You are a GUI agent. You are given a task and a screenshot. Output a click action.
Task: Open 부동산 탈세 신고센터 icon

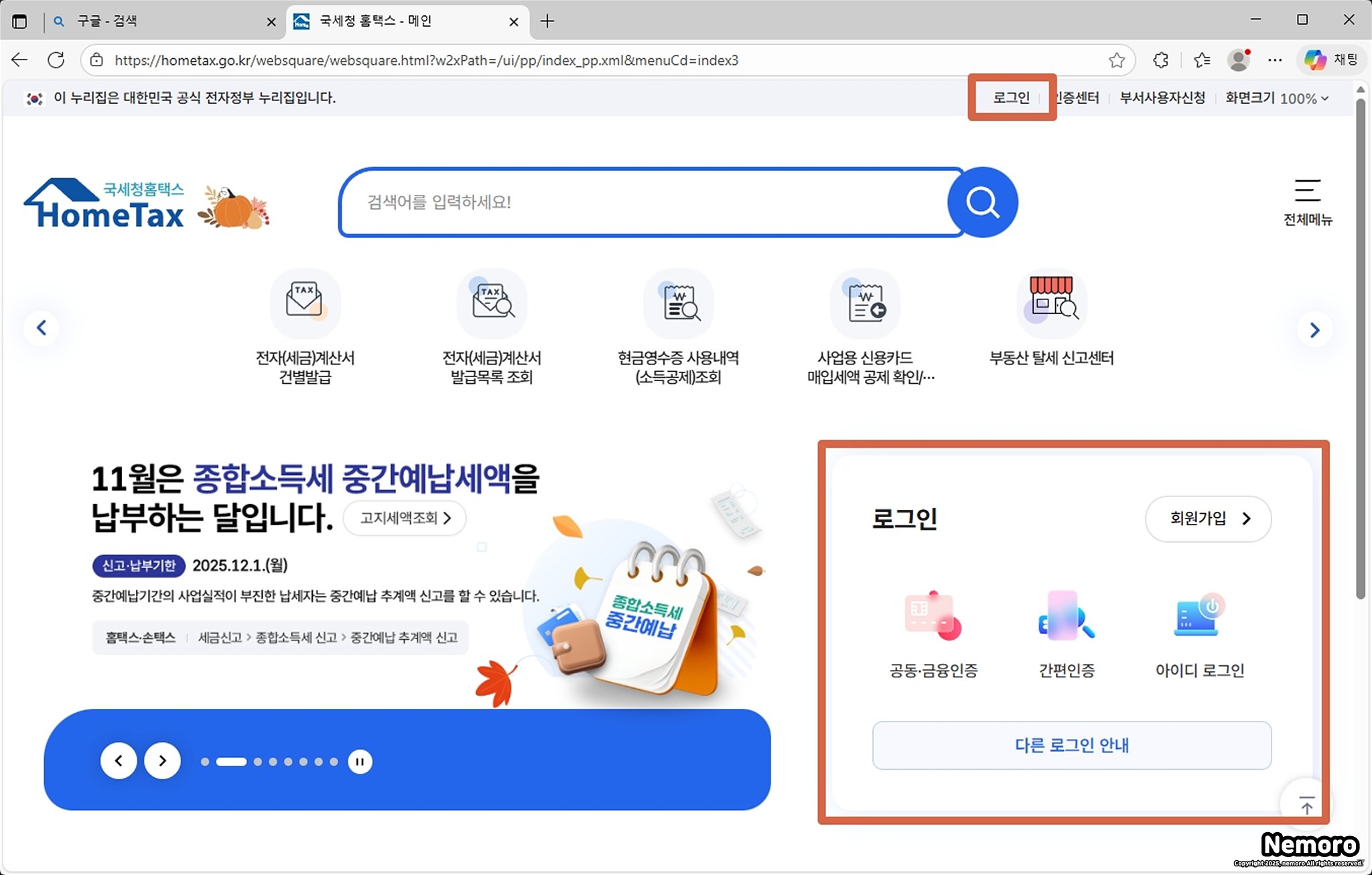coord(1051,304)
